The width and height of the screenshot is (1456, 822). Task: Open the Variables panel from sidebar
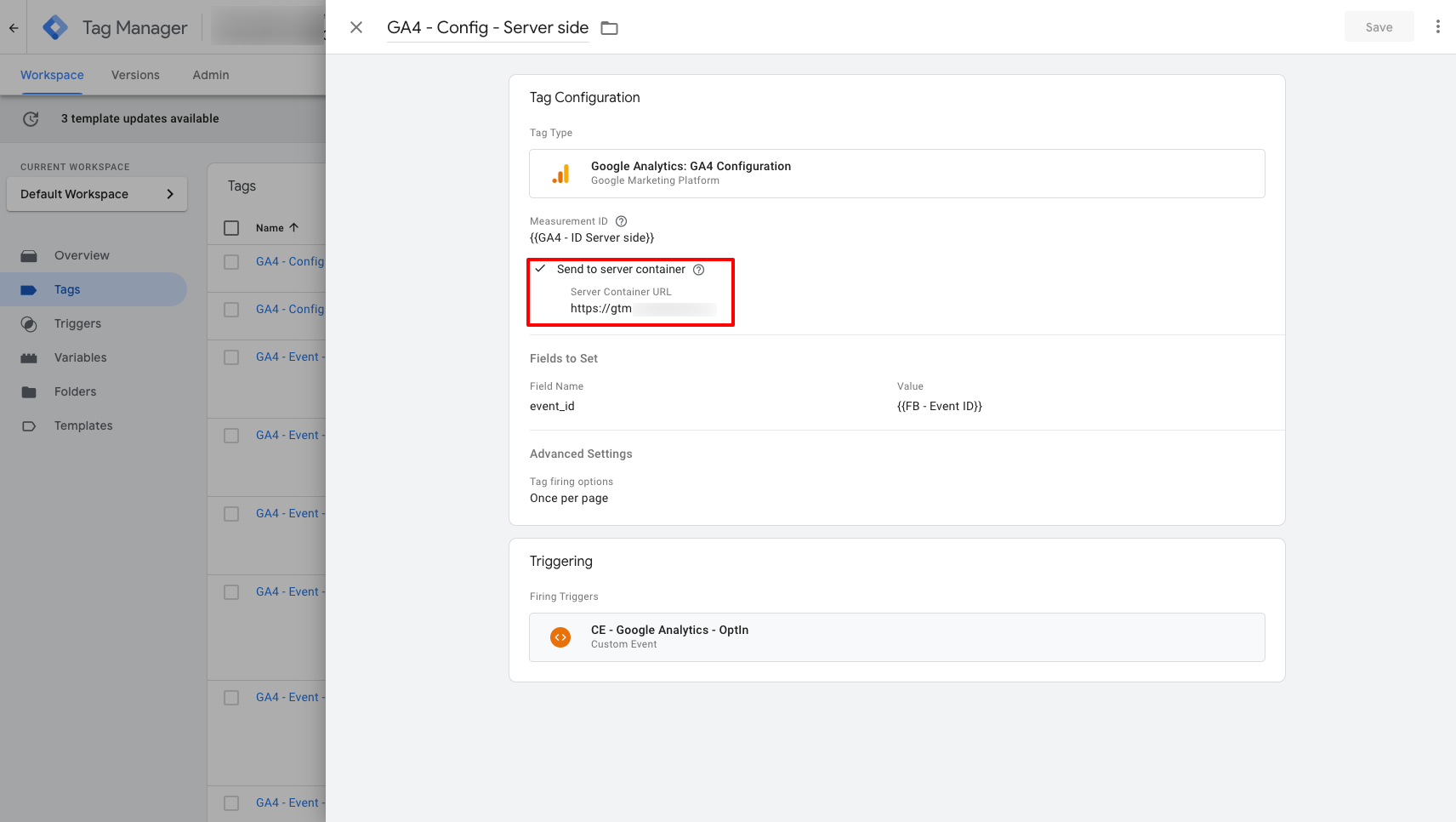28,357
